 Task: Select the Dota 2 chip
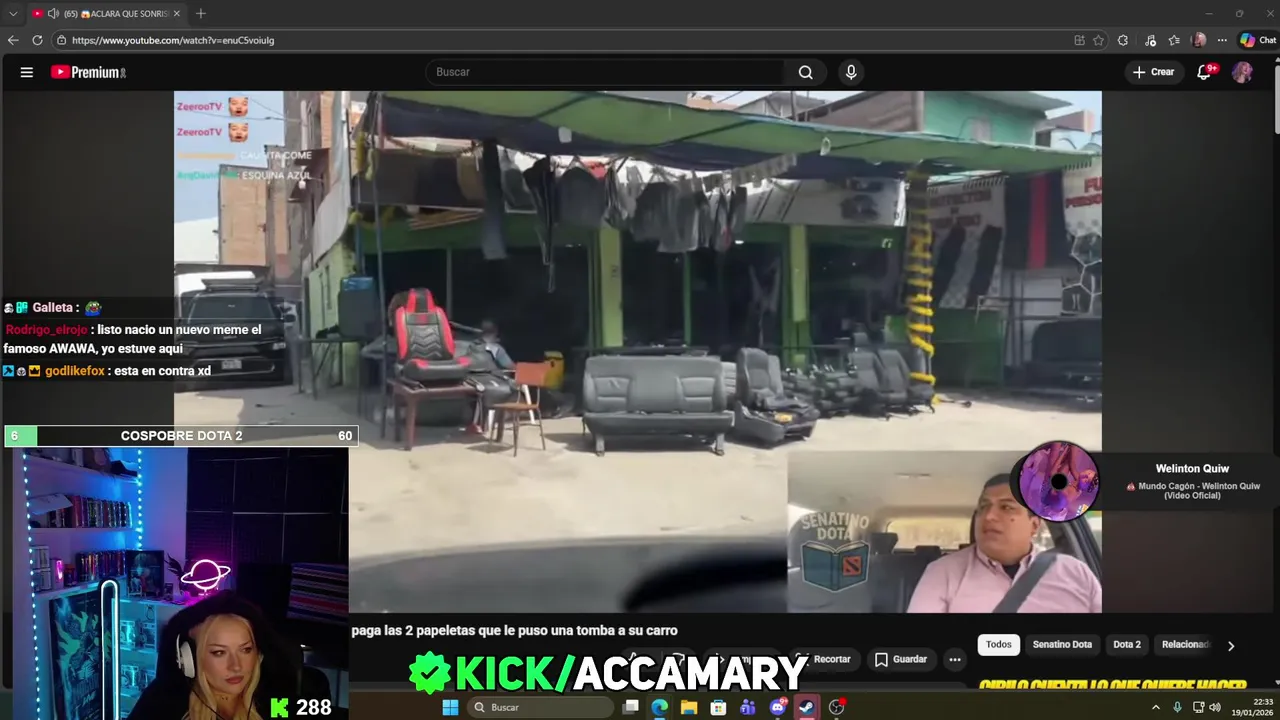1127,645
